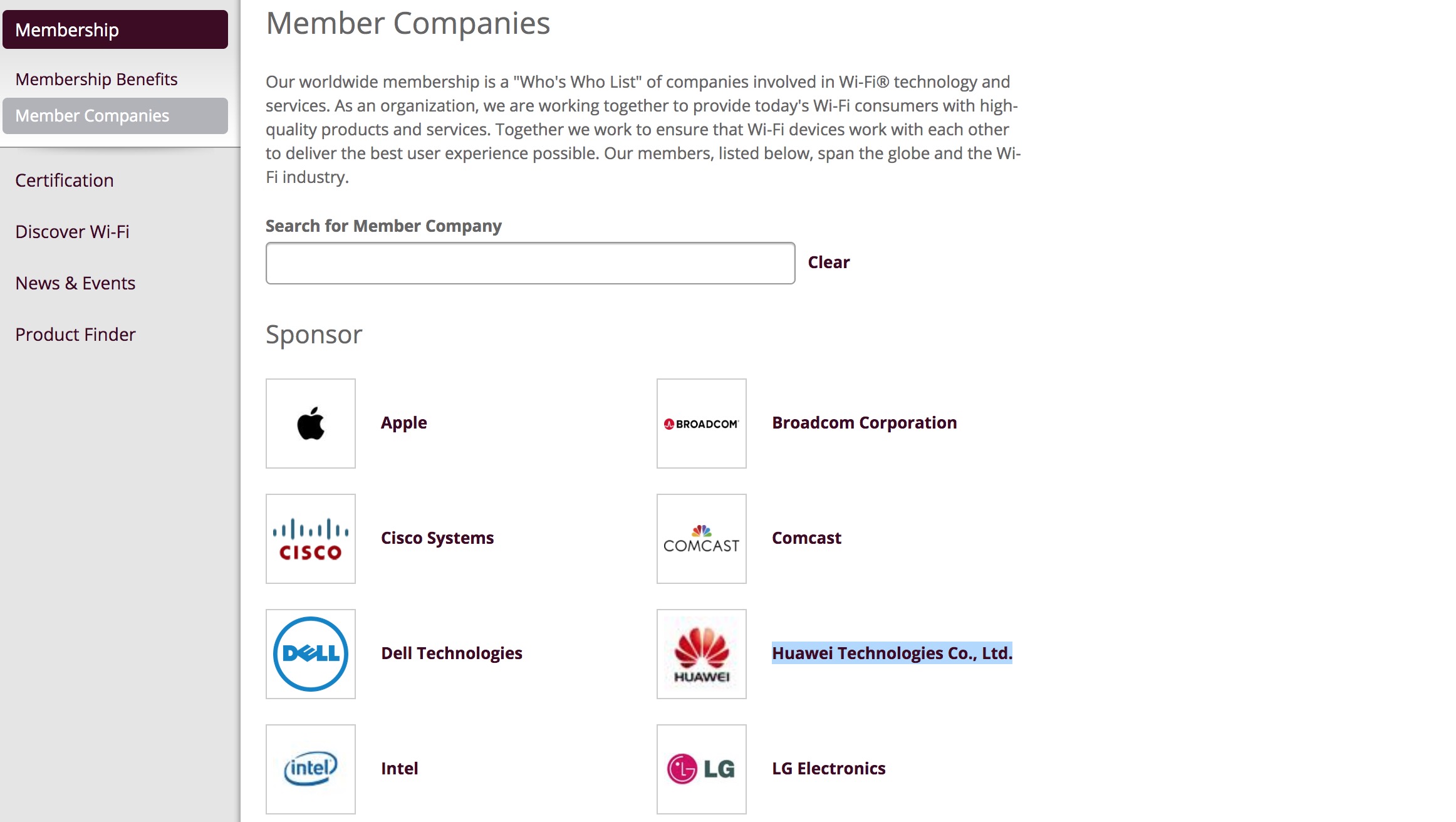Select the Cisco logo image
This screenshot has height=822, width=1456.
click(x=311, y=539)
